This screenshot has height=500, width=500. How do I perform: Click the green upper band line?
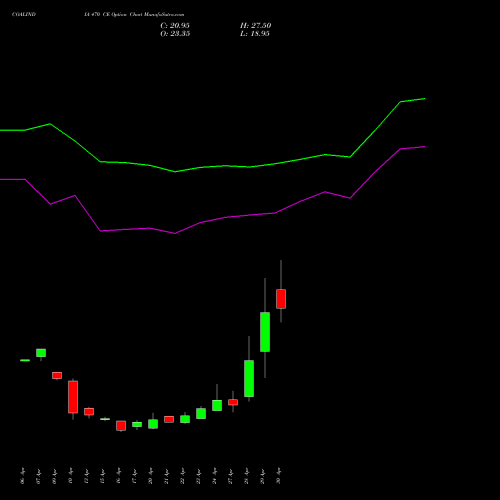point(225,166)
